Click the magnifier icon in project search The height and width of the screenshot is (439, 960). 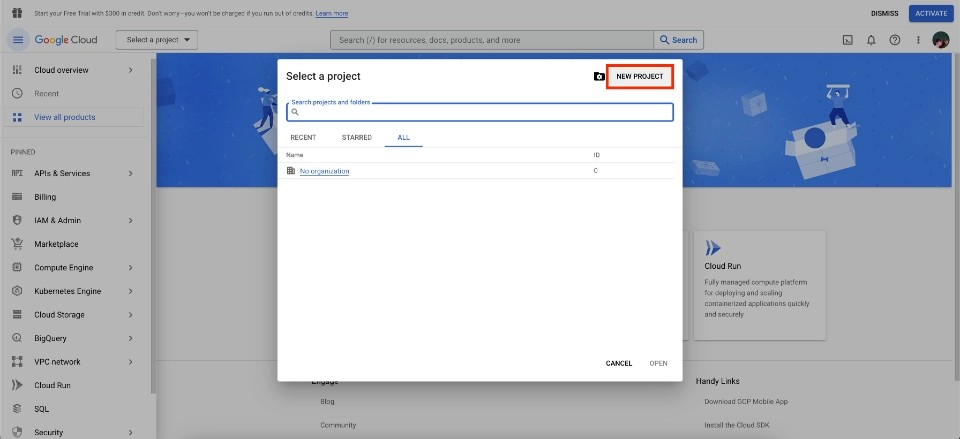[x=295, y=112]
